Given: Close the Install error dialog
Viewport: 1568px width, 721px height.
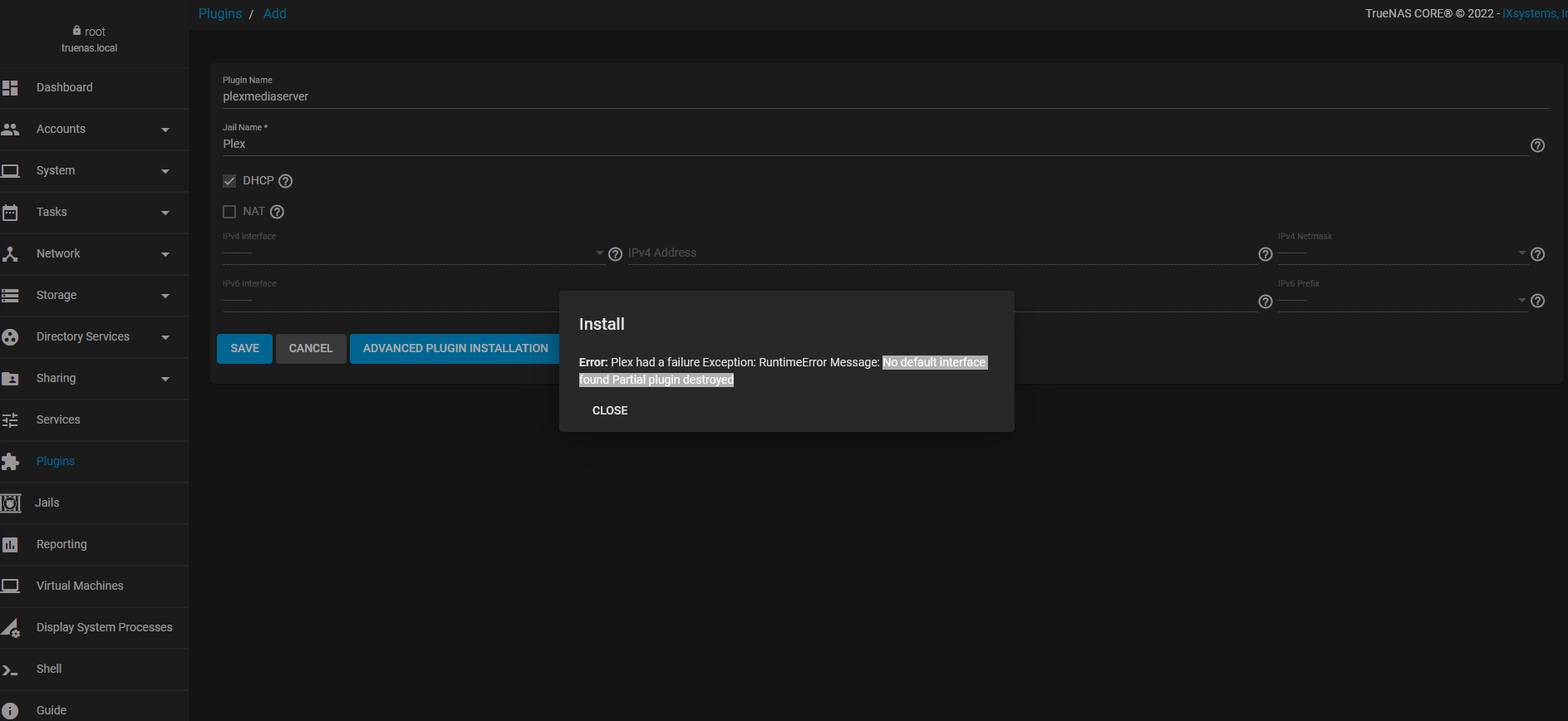Looking at the screenshot, I should coord(610,410).
